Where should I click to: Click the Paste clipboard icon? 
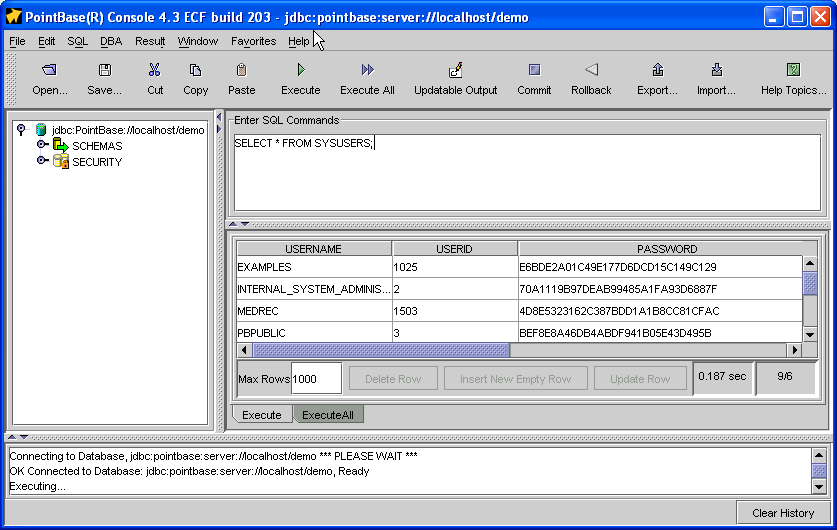pos(241,70)
